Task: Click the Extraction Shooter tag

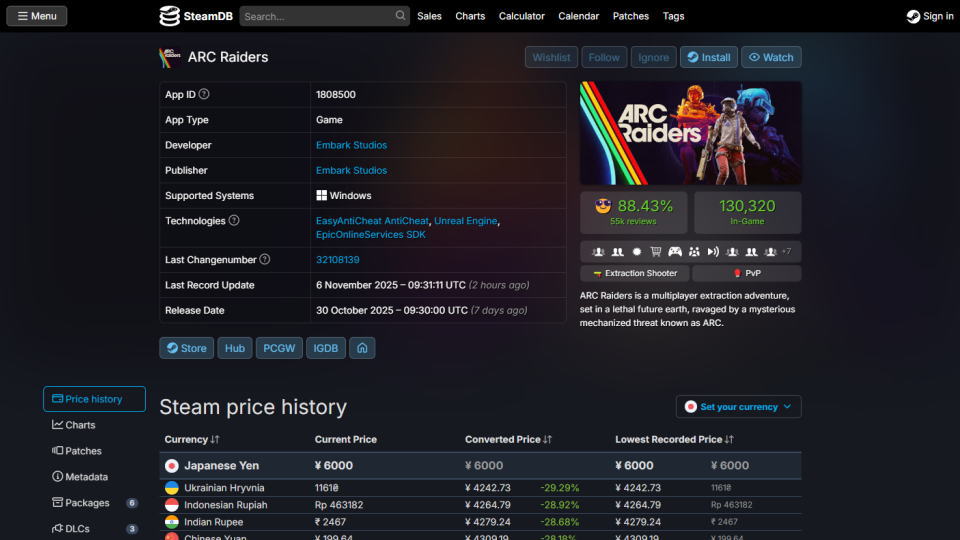Action: [x=634, y=273]
